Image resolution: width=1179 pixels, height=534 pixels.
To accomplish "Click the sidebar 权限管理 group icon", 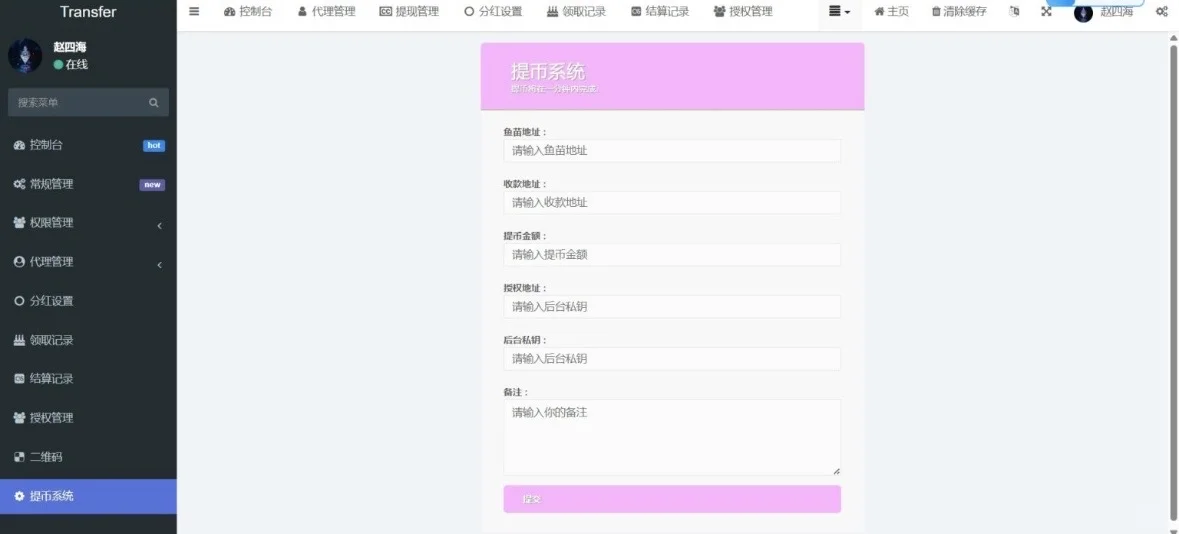I will pos(20,223).
